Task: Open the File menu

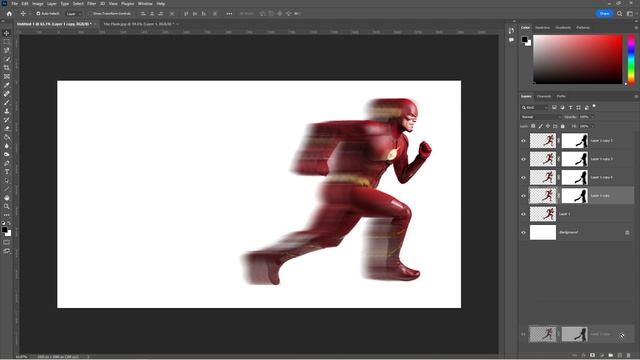Action: (x=15, y=3)
